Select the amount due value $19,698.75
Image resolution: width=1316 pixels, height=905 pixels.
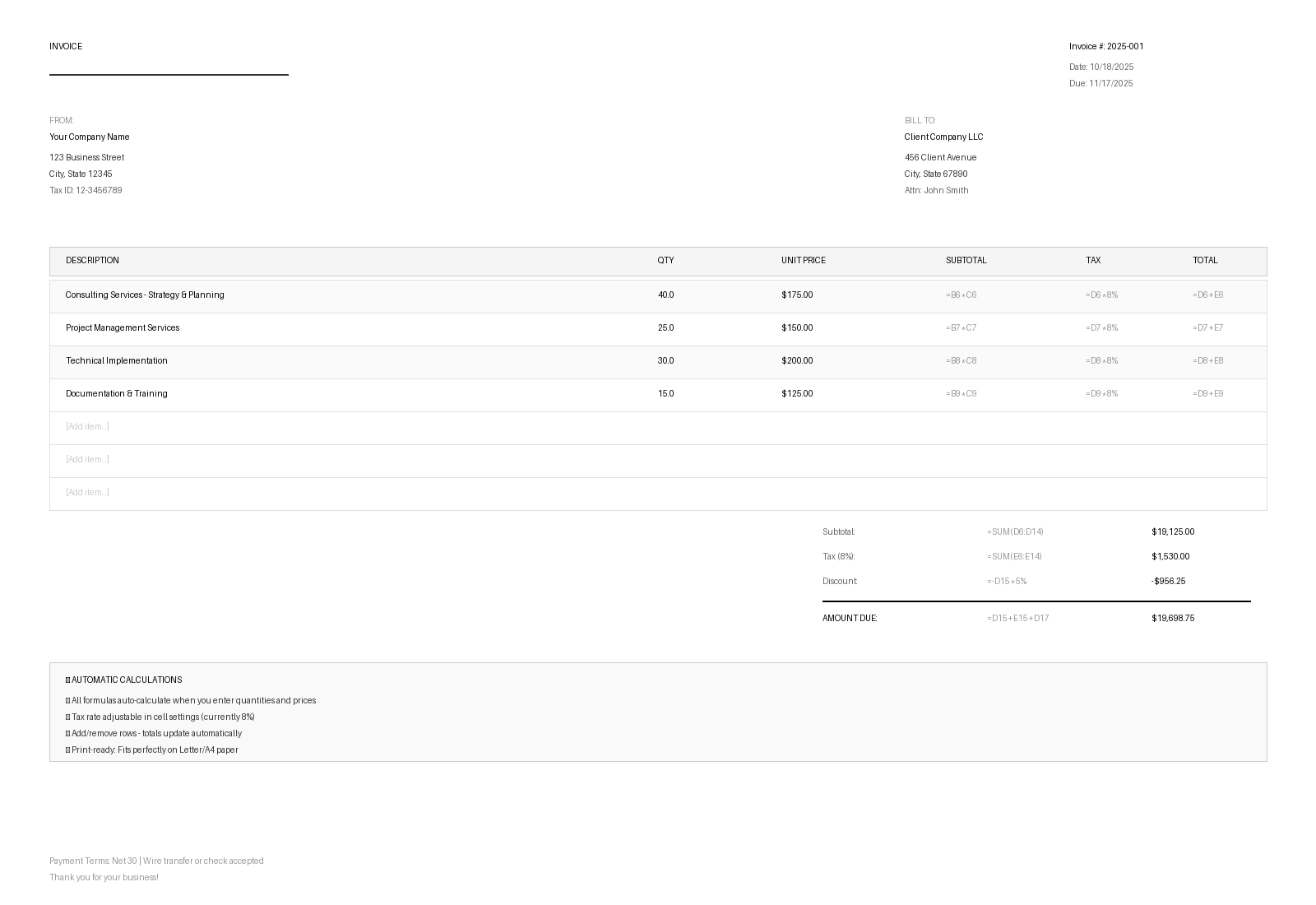coord(1173,619)
